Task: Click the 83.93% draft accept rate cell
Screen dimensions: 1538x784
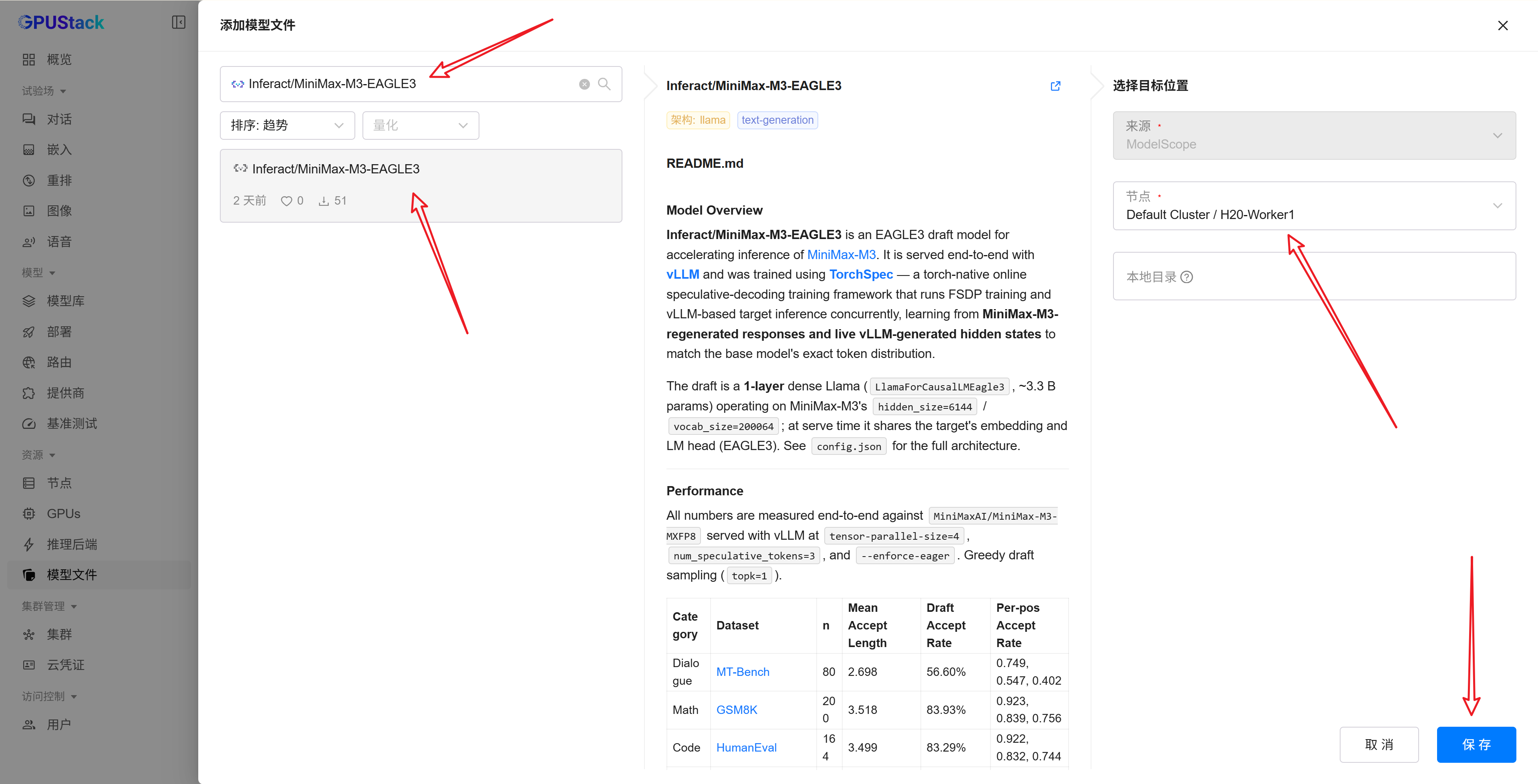Action: (x=955, y=710)
